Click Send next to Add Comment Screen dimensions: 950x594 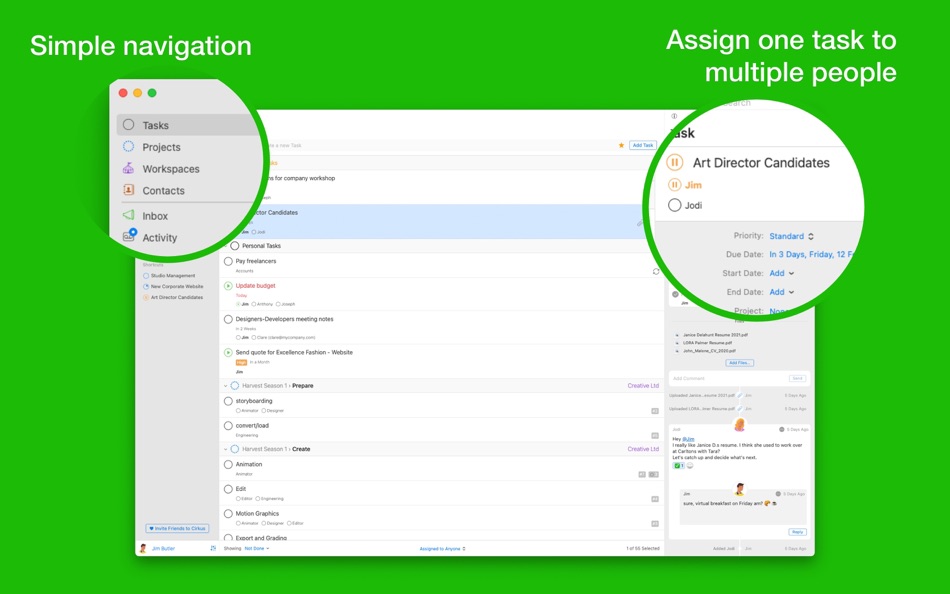point(797,378)
